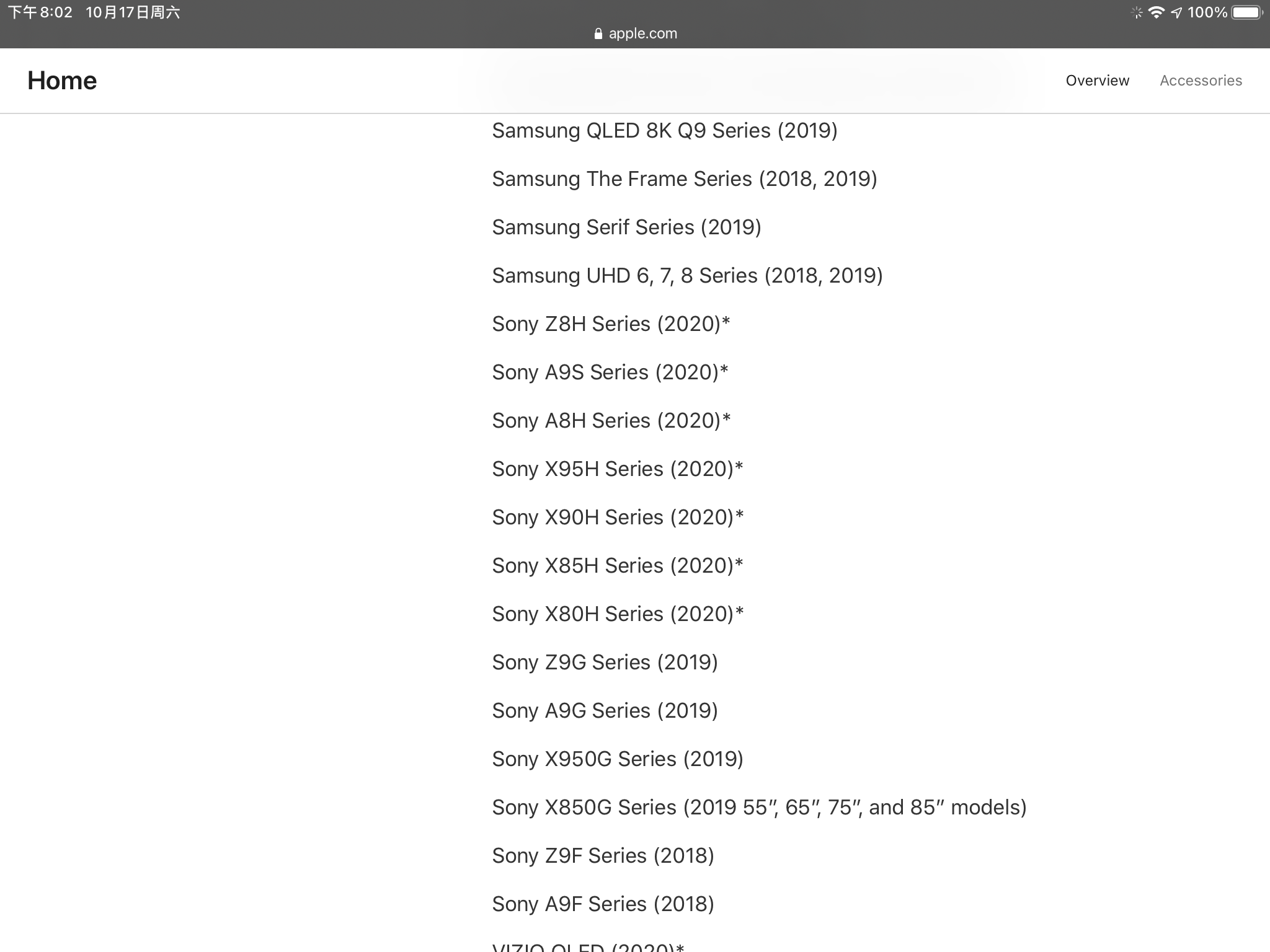This screenshot has height=952, width=1270.
Task: Select Sony X950G Series (2019) entry
Action: (x=617, y=759)
